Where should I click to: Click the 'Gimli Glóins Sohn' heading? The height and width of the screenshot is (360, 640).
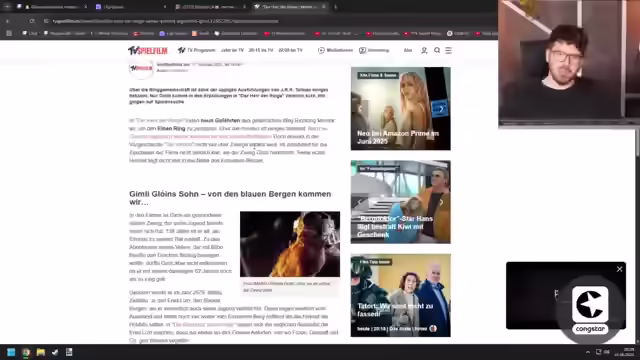230,198
